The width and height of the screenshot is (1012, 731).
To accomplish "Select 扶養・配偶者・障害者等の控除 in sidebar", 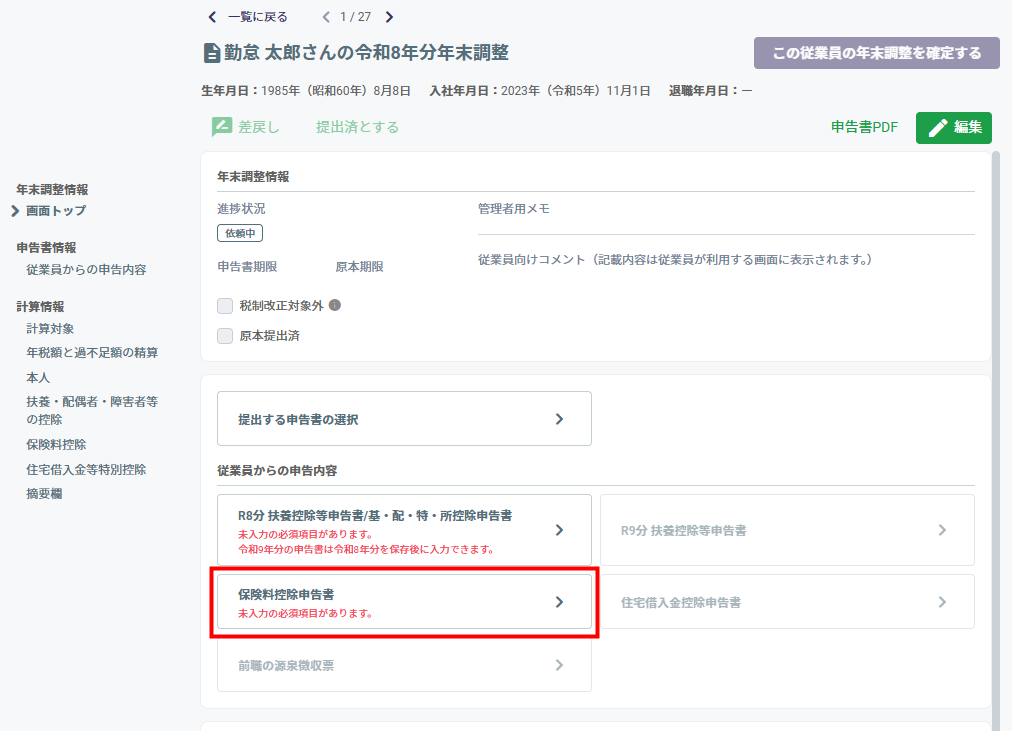I will [x=92, y=410].
